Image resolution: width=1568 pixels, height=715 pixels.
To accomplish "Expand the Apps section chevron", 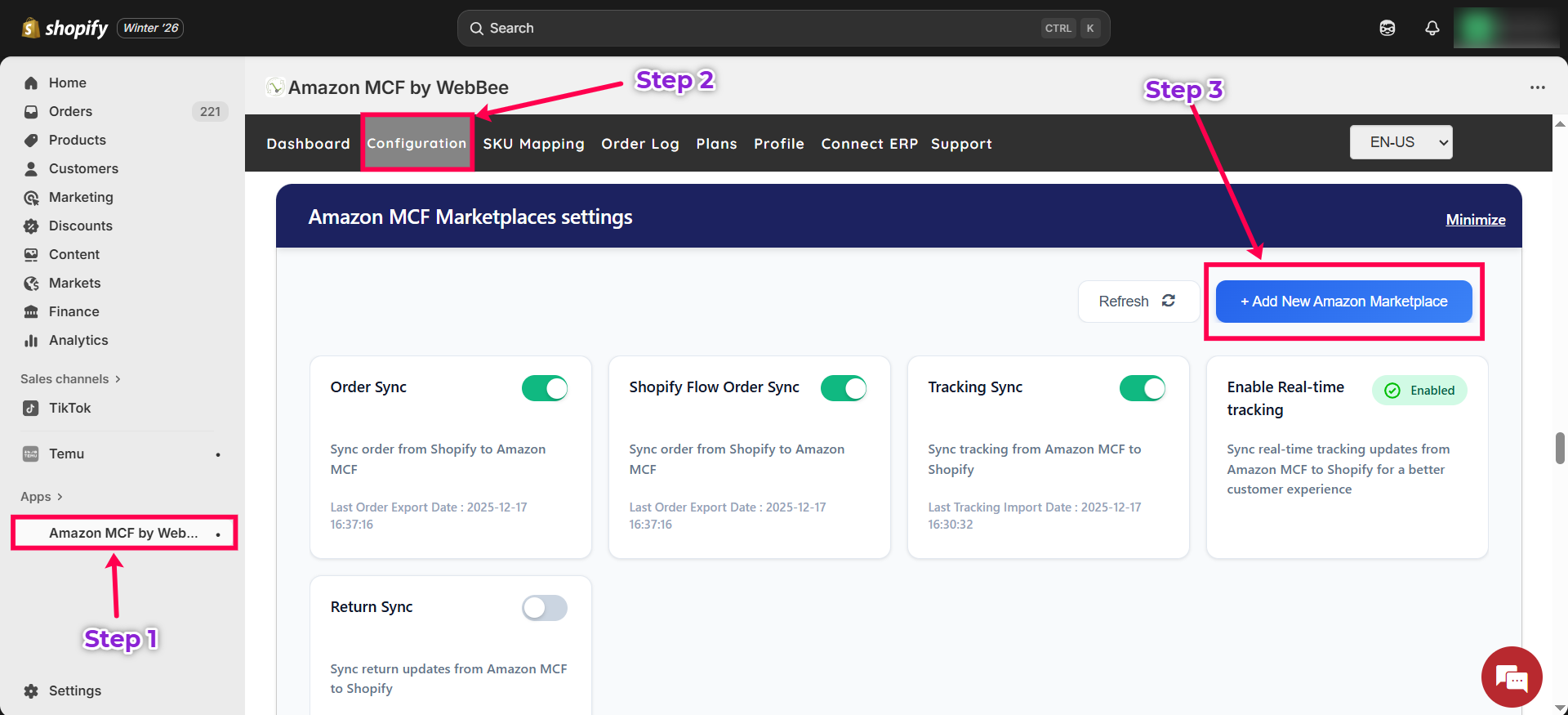I will [60, 497].
